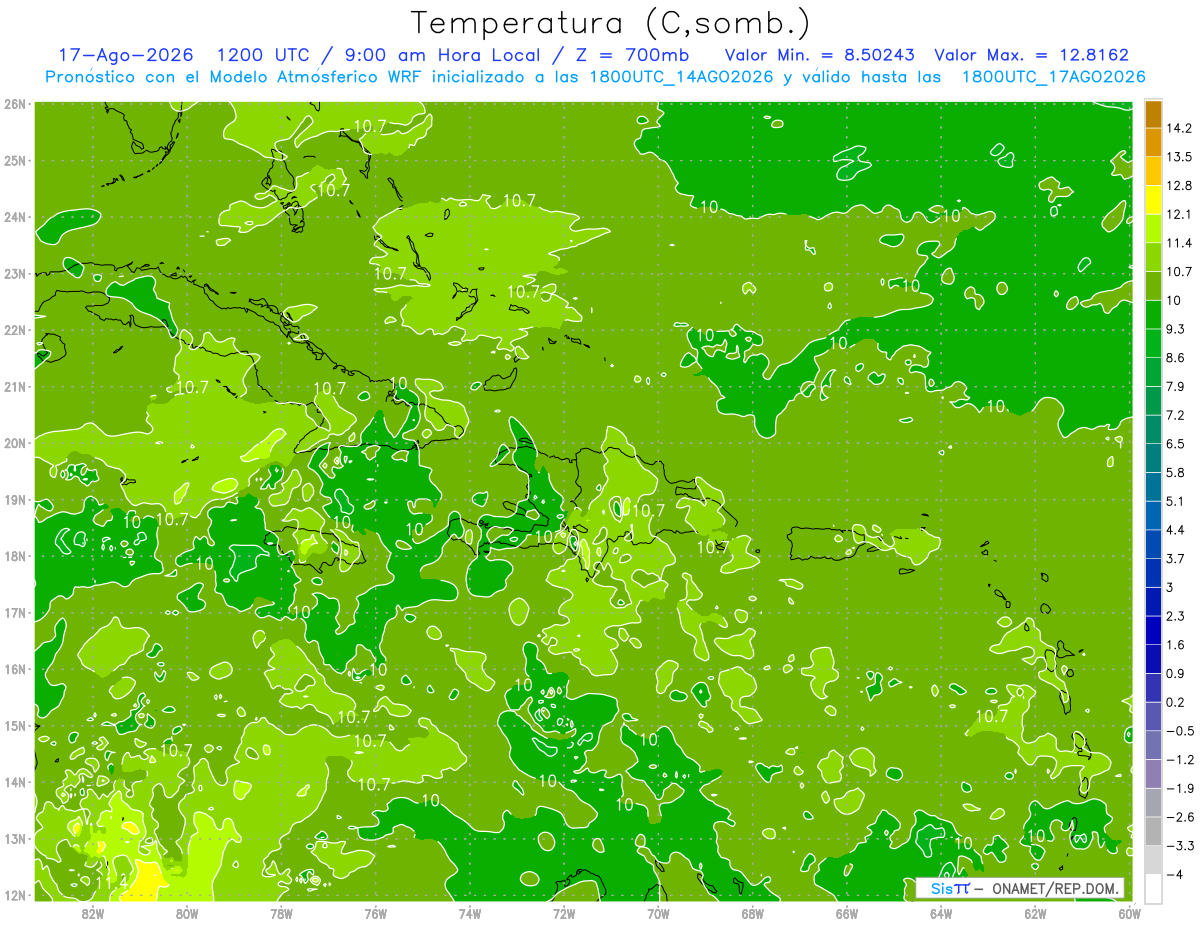Click the "14N" latitude axis label

[x=15, y=782]
